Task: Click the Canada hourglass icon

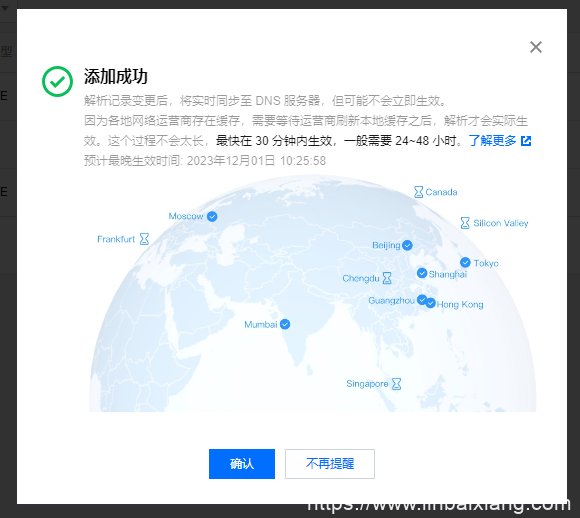Action: [x=418, y=192]
